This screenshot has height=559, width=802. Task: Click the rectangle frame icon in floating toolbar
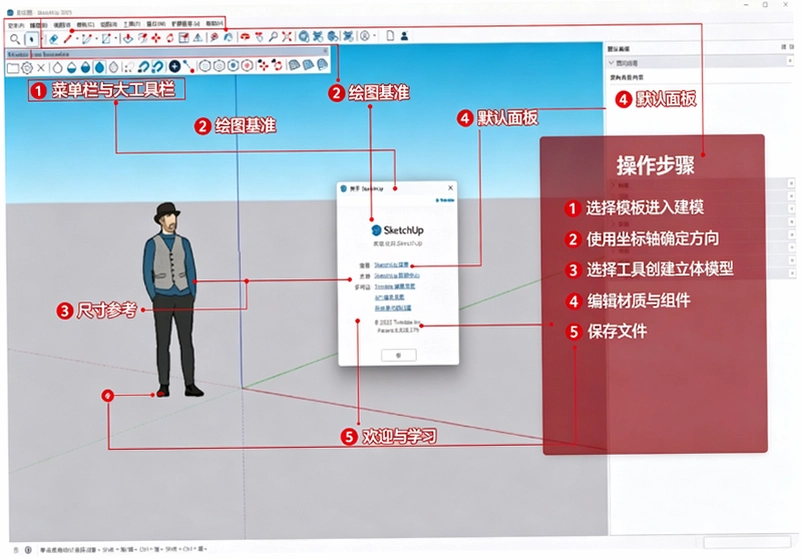(x=13, y=68)
